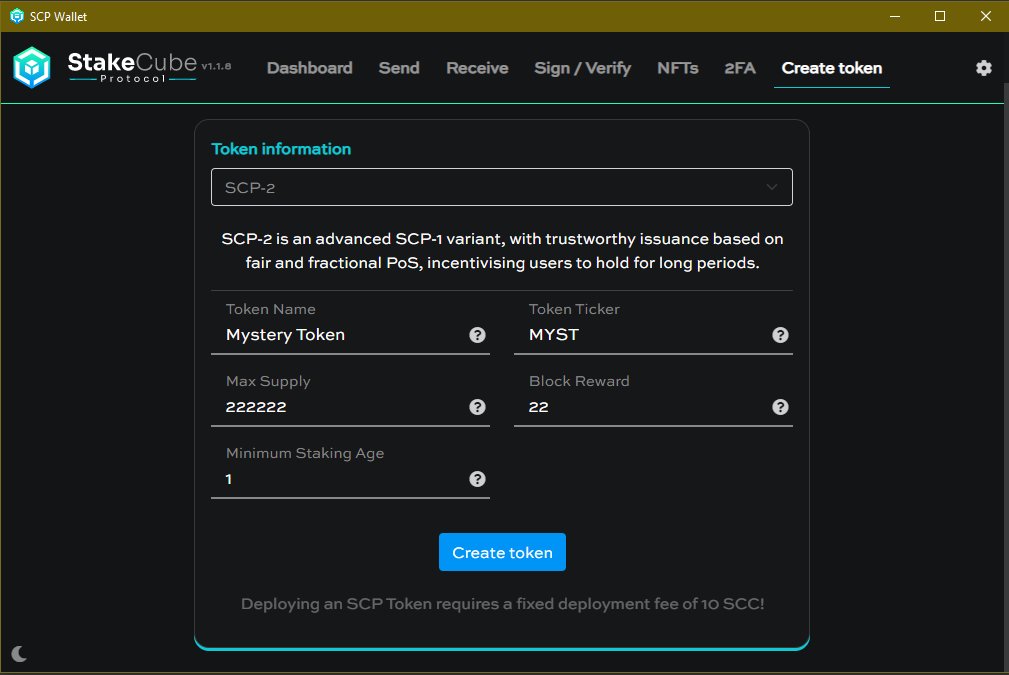The height and width of the screenshot is (675, 1009).
Task: Show help for Block Reward field
Action: pos(780,407)
